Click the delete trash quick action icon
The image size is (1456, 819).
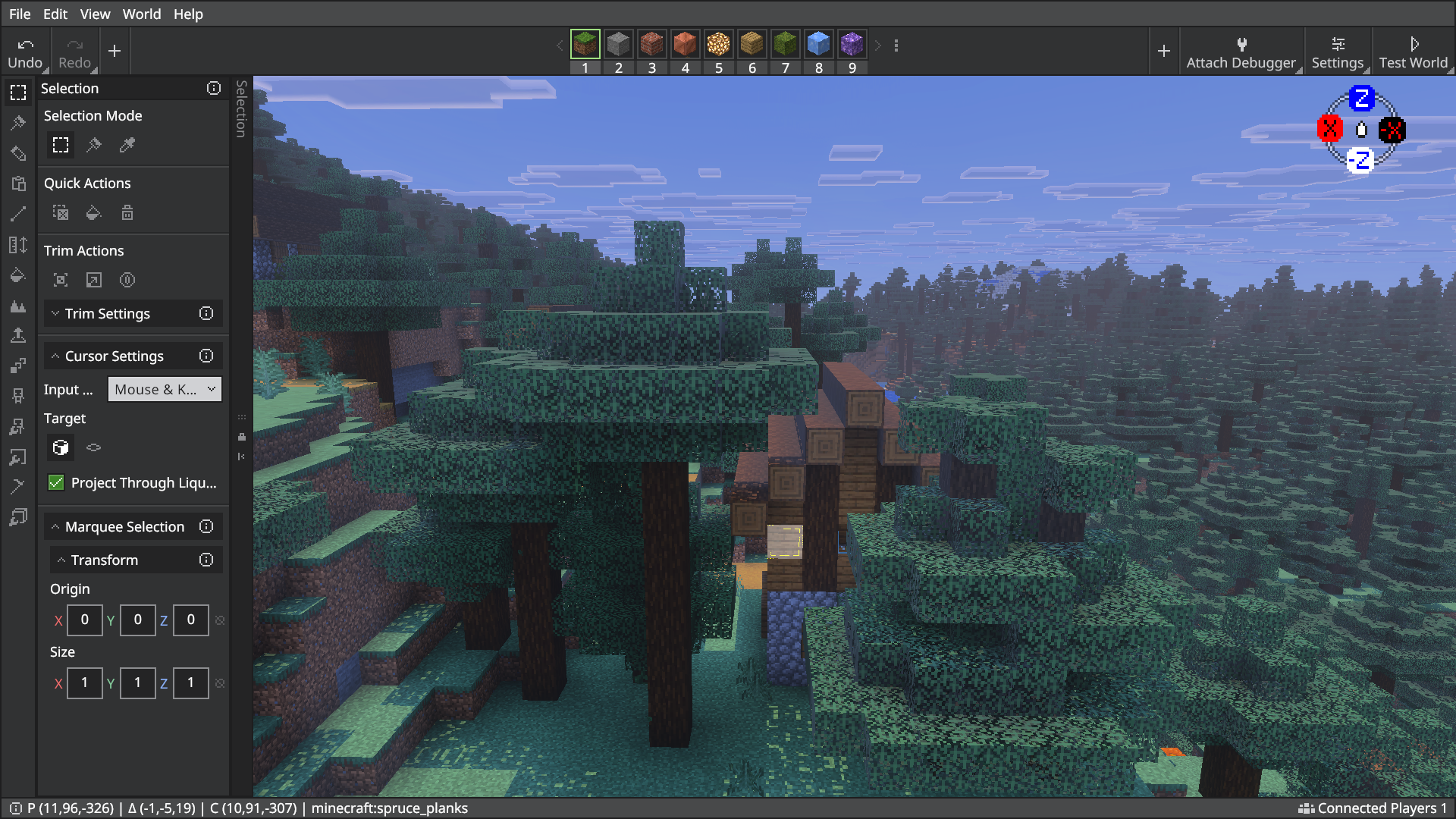(x=127, y=213)
